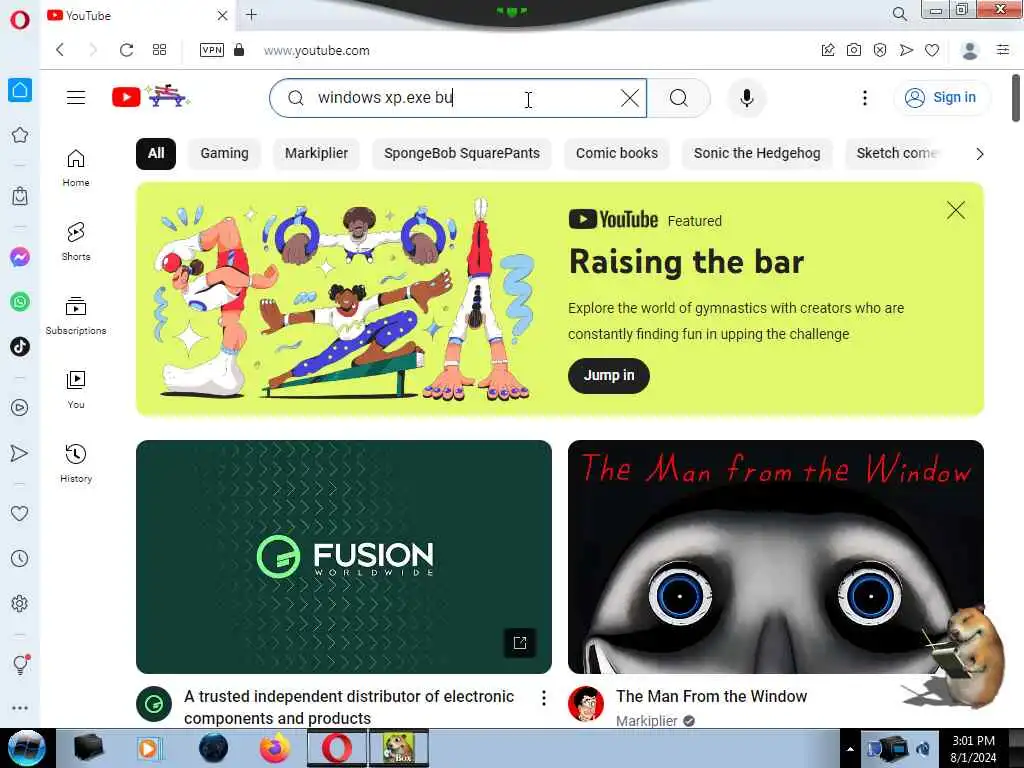The height and width of the screenshot is (768, 1024).
Task: Open Speed Dial start page grid icon
Action: (x=159, y=50)
